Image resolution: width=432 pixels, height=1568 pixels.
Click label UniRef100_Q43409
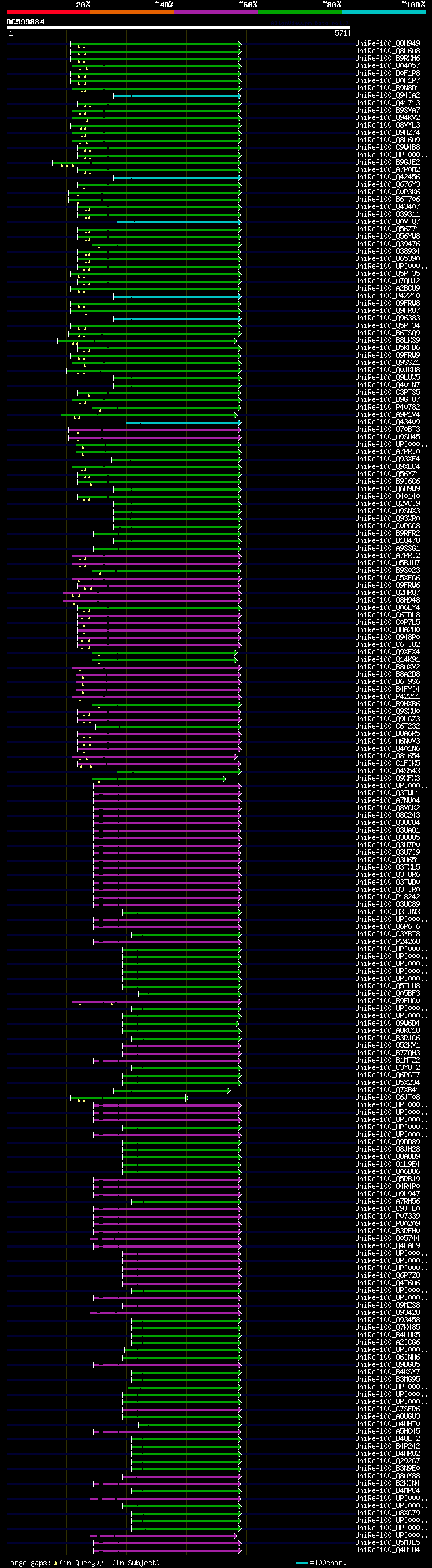click(387, 422)
